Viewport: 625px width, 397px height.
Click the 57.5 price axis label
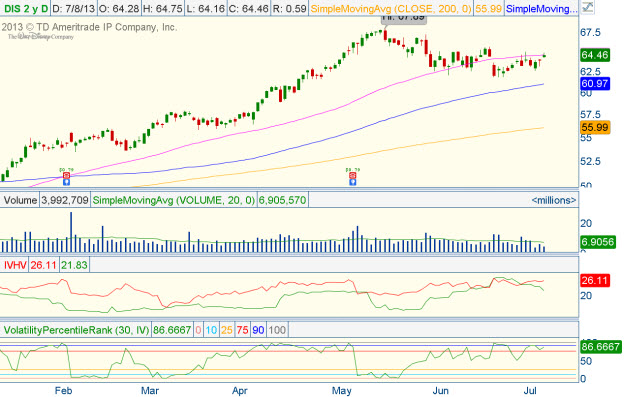point(591,115)
